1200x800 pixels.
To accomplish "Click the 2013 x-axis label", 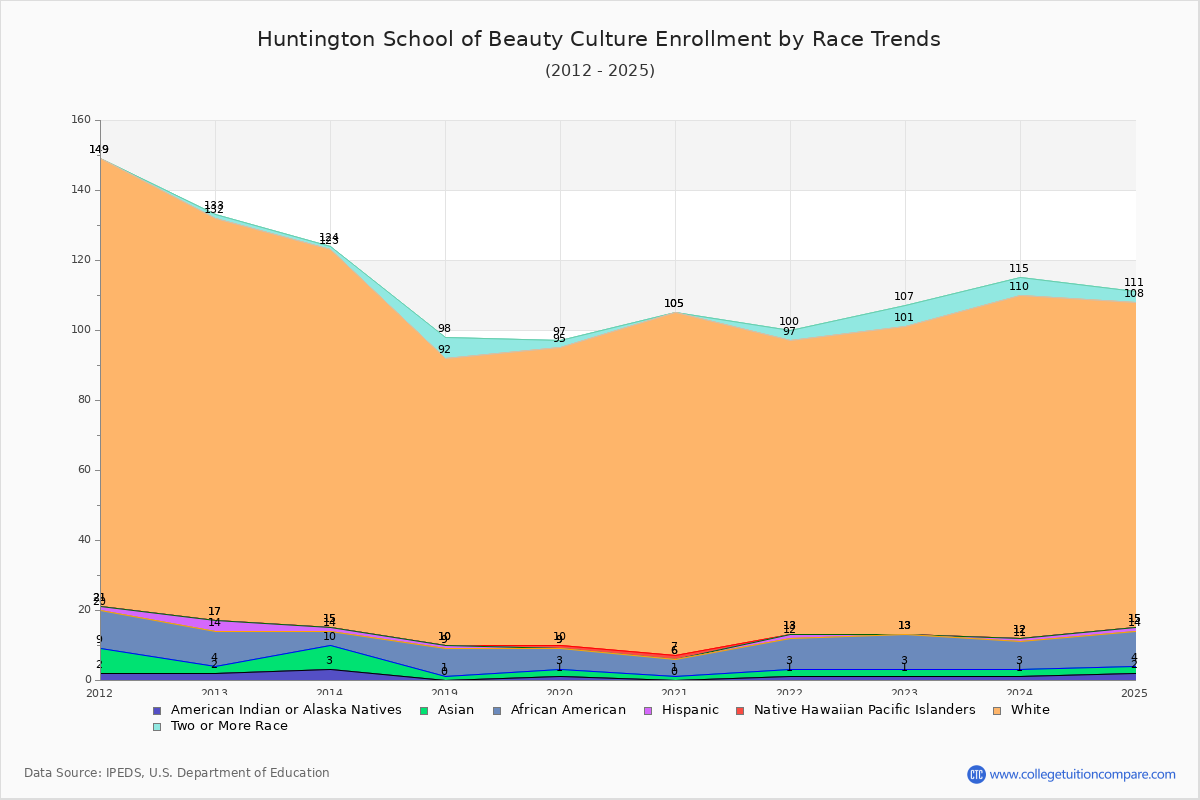I will pyautogui.click(x=215, y=692).
